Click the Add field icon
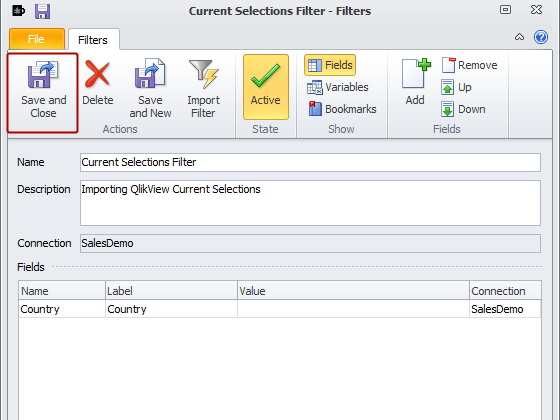 click(x=415, y=82)
